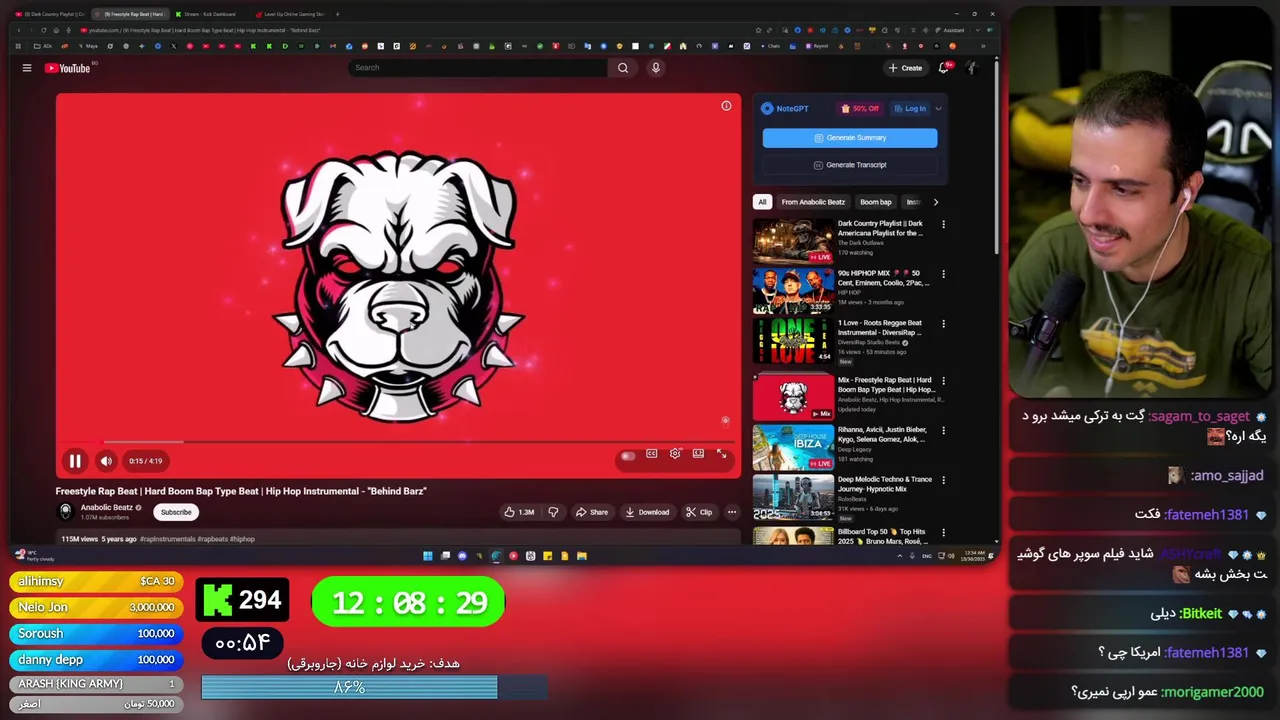This screenshot has height=720, width=1280.
Task: Open the account avatar menu
Action: (x=971, y=68)
